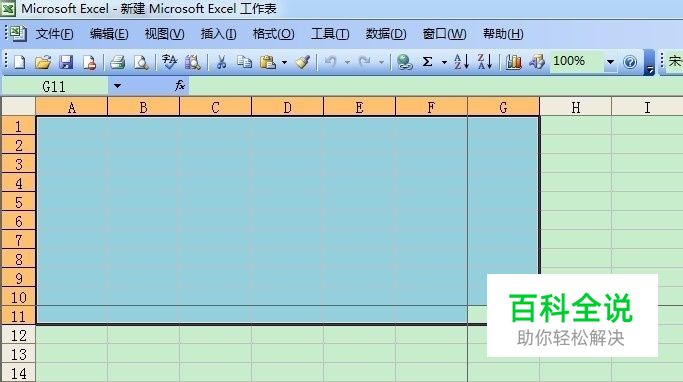Open the 数据(D) menu

[386, 34]
